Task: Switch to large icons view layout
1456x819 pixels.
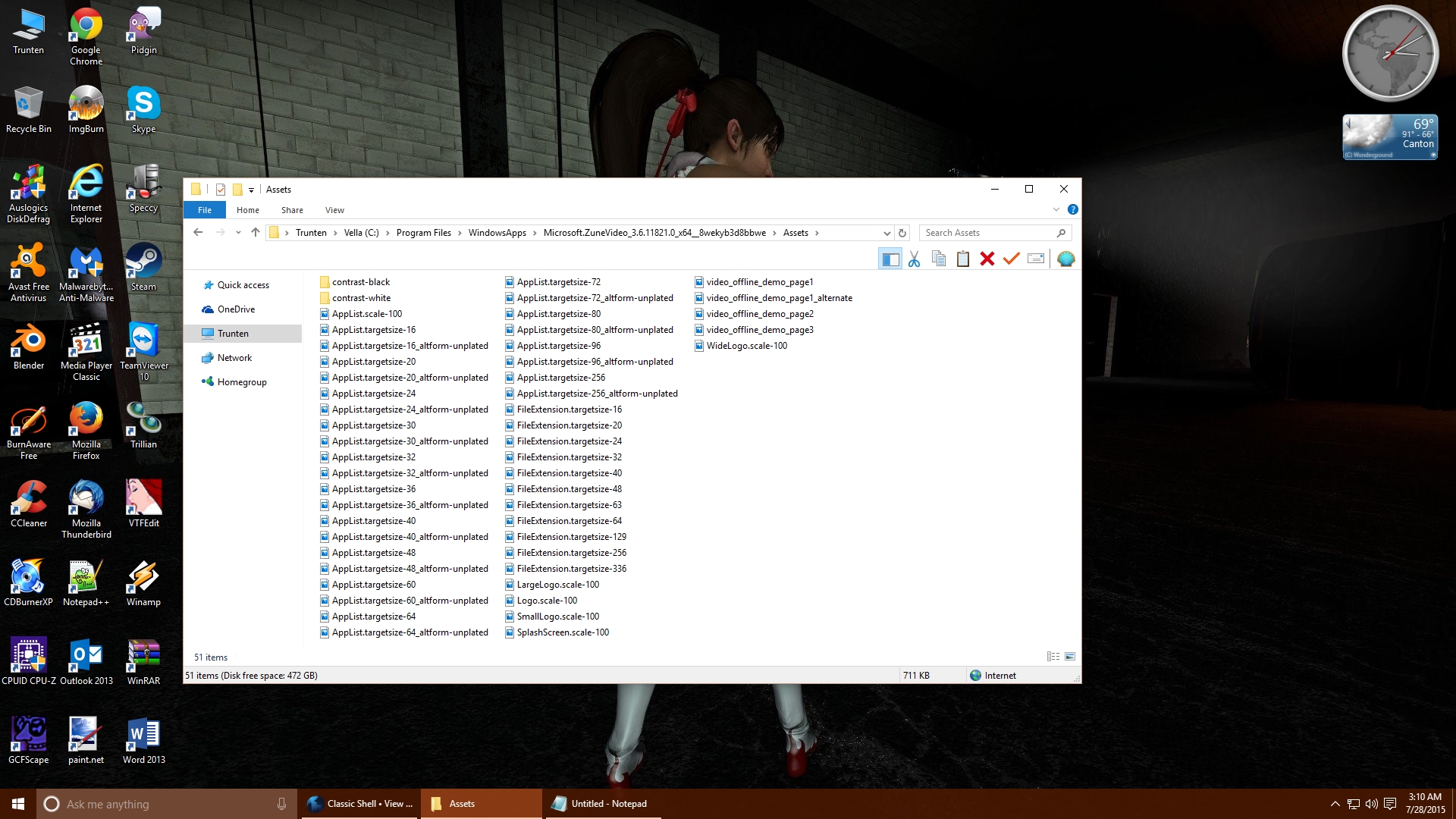Action: (1070, 657)
